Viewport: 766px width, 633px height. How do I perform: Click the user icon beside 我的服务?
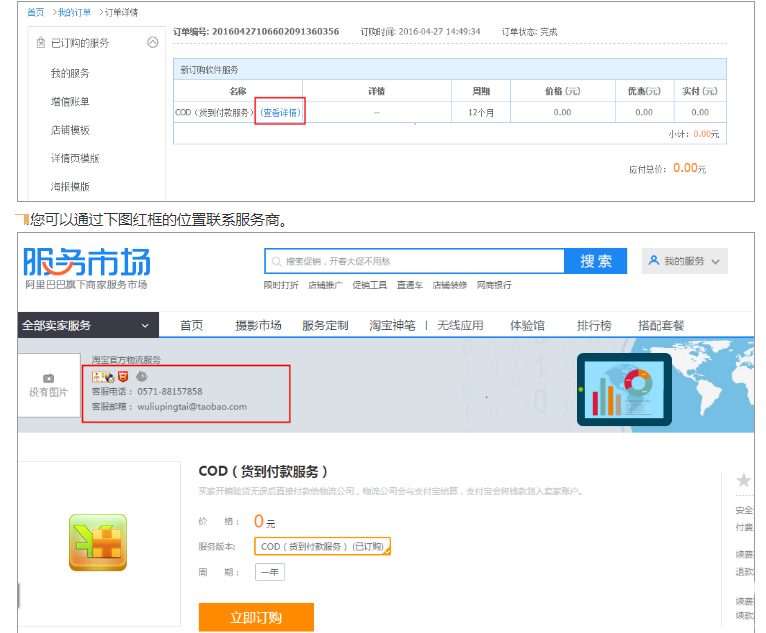654,260
